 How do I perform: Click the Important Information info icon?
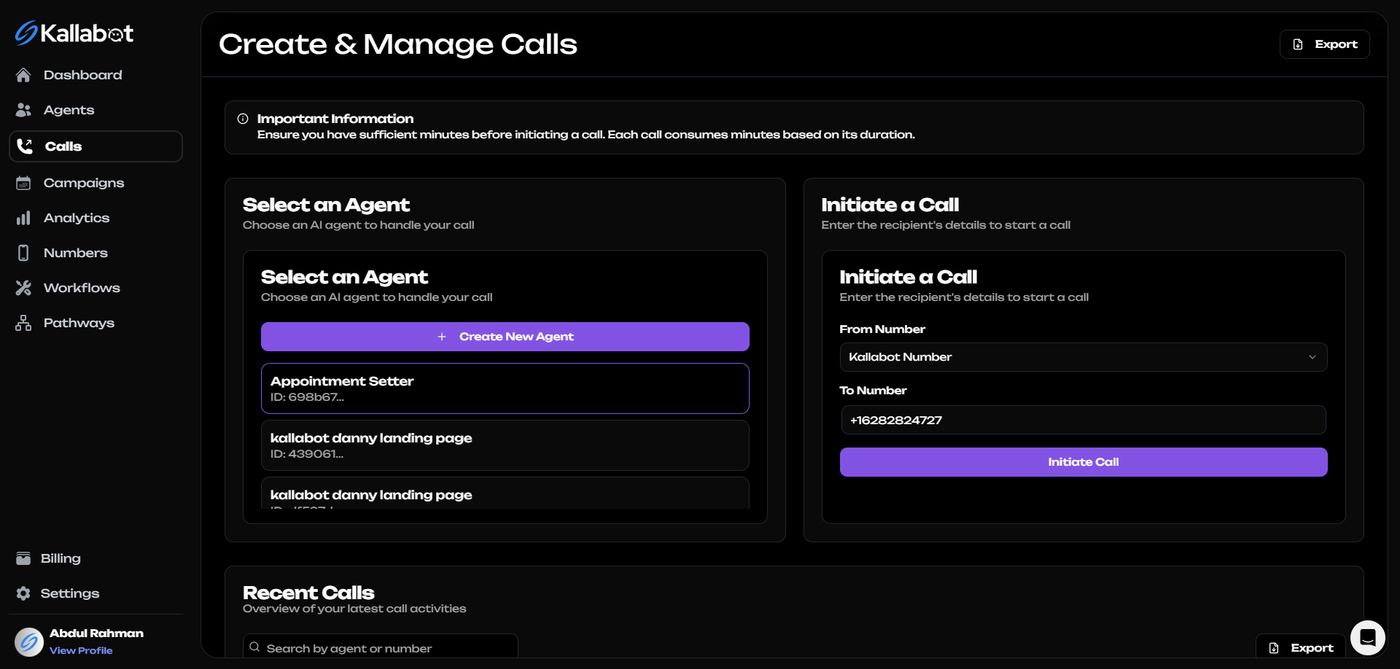pyautogui.click(x=242, y=119)
